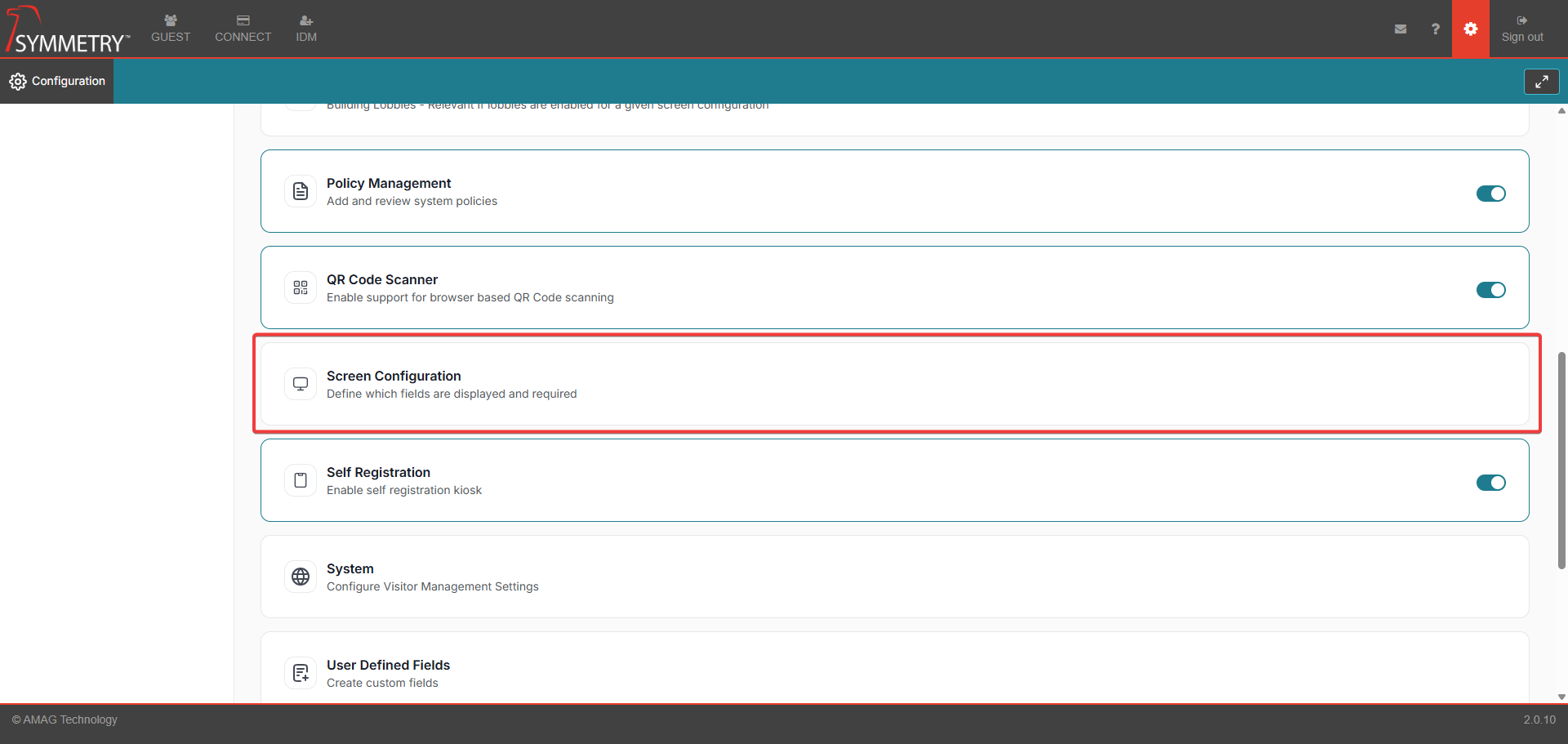Open messages via the envelope icon
Viewport: 1568px width, 744px height.
click(1401, 29)
